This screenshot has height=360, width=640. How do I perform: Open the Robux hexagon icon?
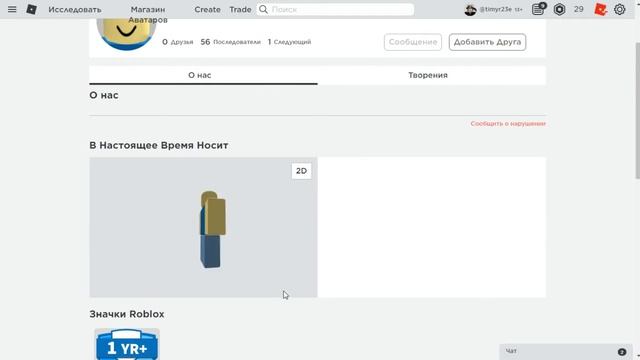click(x=559, y=9)
